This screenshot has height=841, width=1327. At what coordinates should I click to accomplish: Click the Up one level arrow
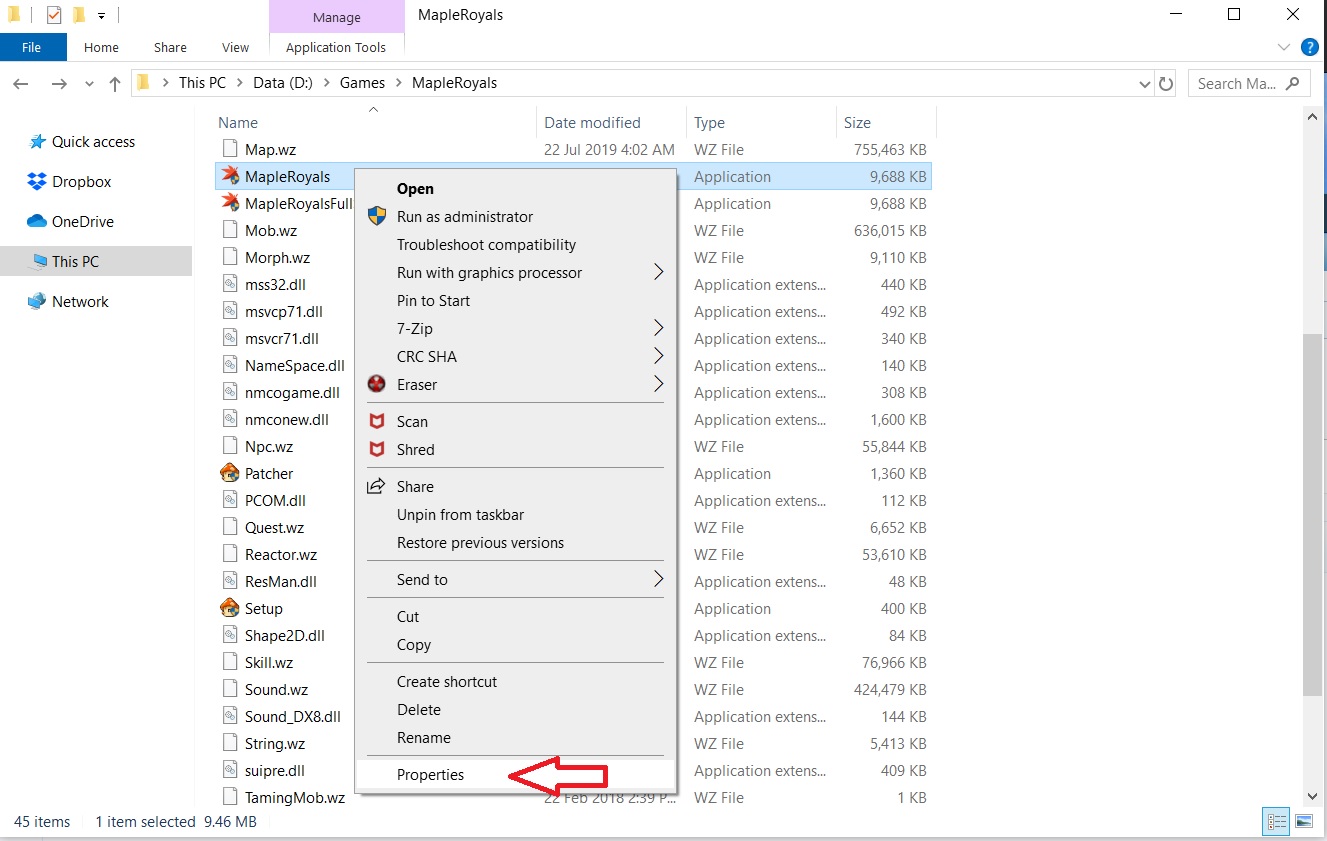(x=115, y=84)
